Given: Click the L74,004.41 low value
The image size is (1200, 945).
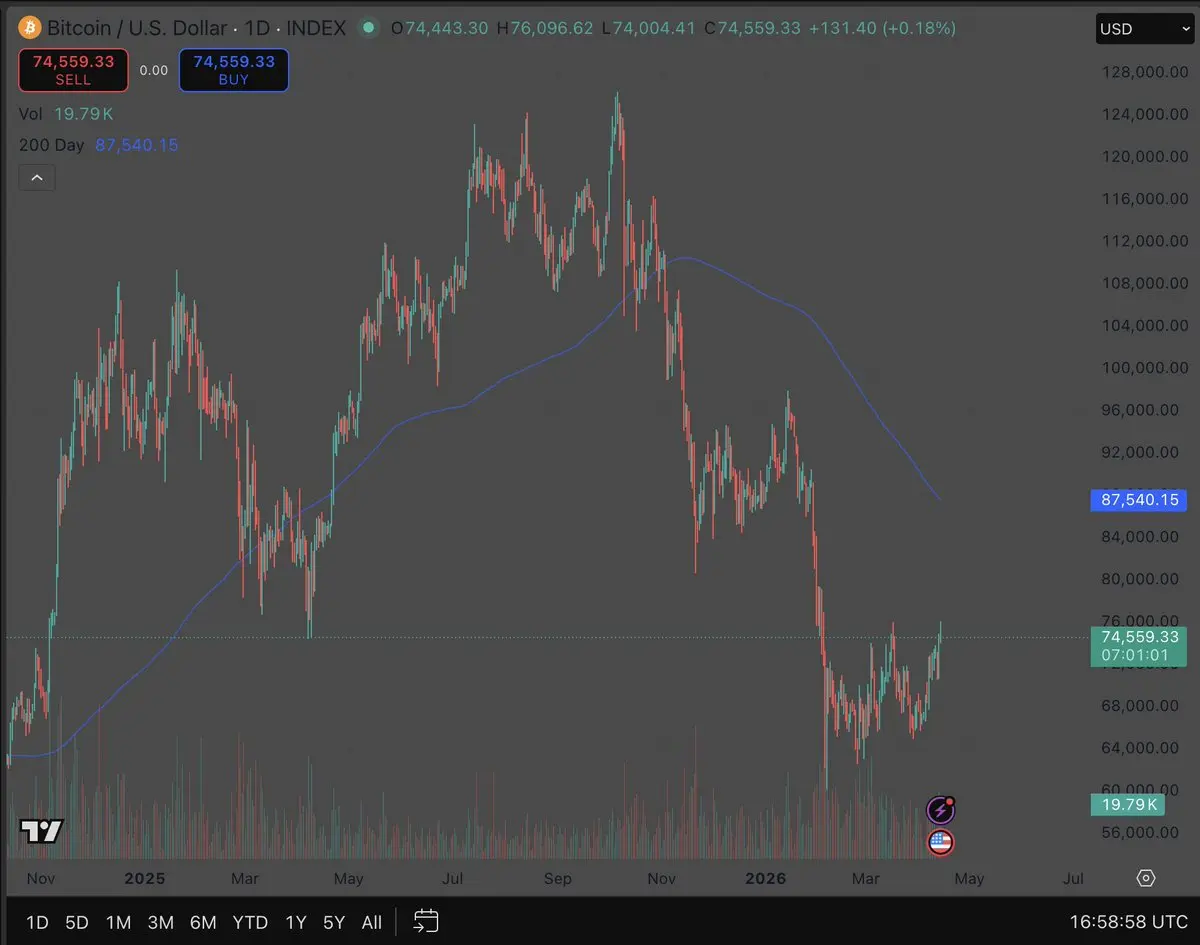Looking at the screenshot, I should (648, 28).
